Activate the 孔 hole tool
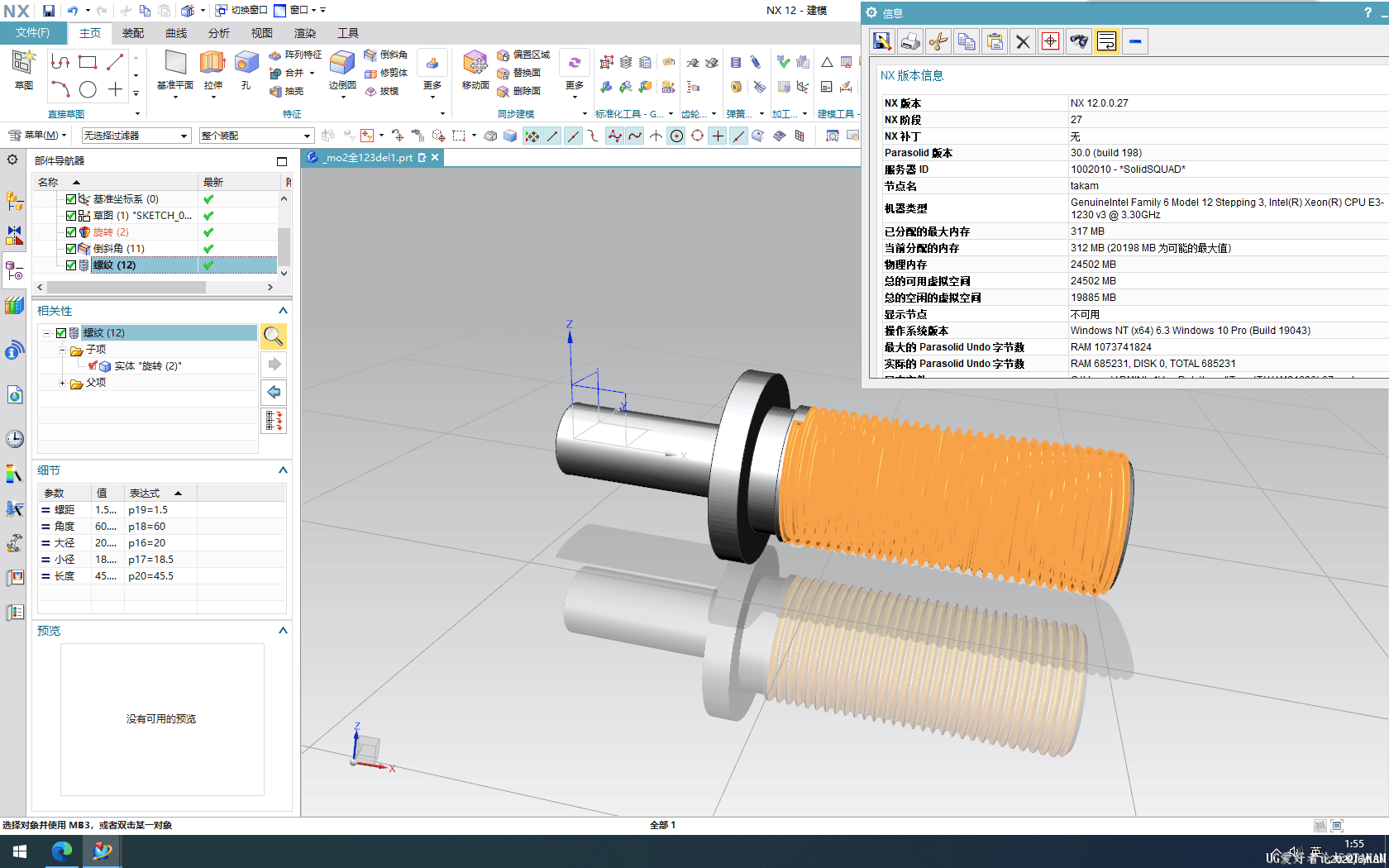 click(246, 69)
